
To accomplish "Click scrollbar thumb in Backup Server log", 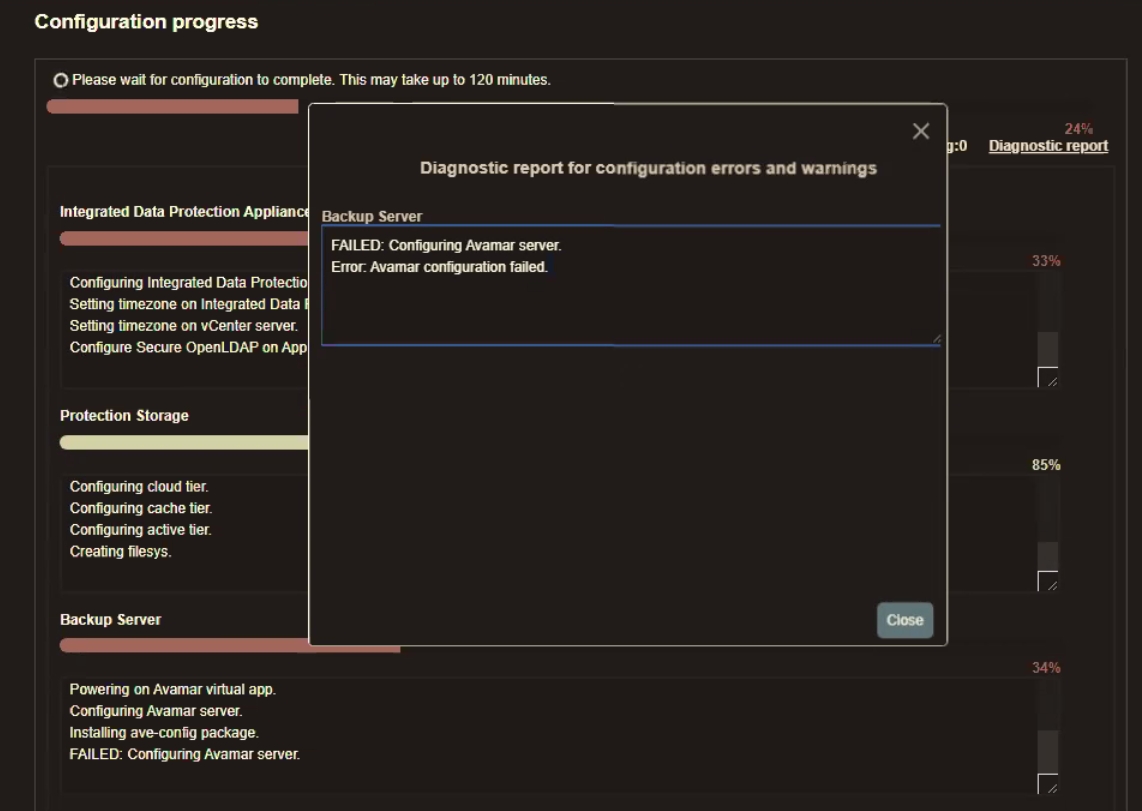I will pyautogui.click(x=1048, y=752).
